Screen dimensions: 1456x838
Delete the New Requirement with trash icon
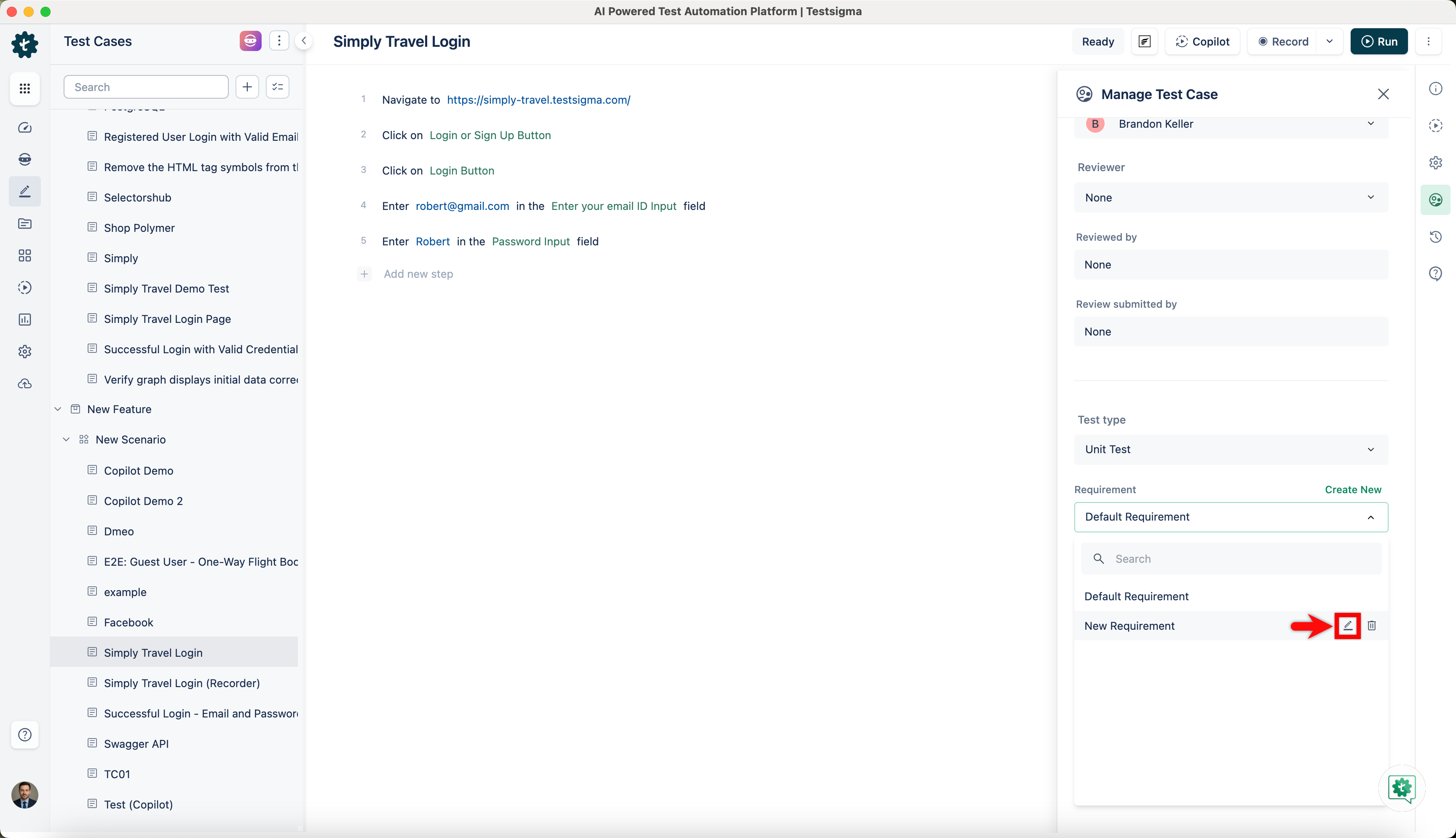click(x=1372, y=626)
